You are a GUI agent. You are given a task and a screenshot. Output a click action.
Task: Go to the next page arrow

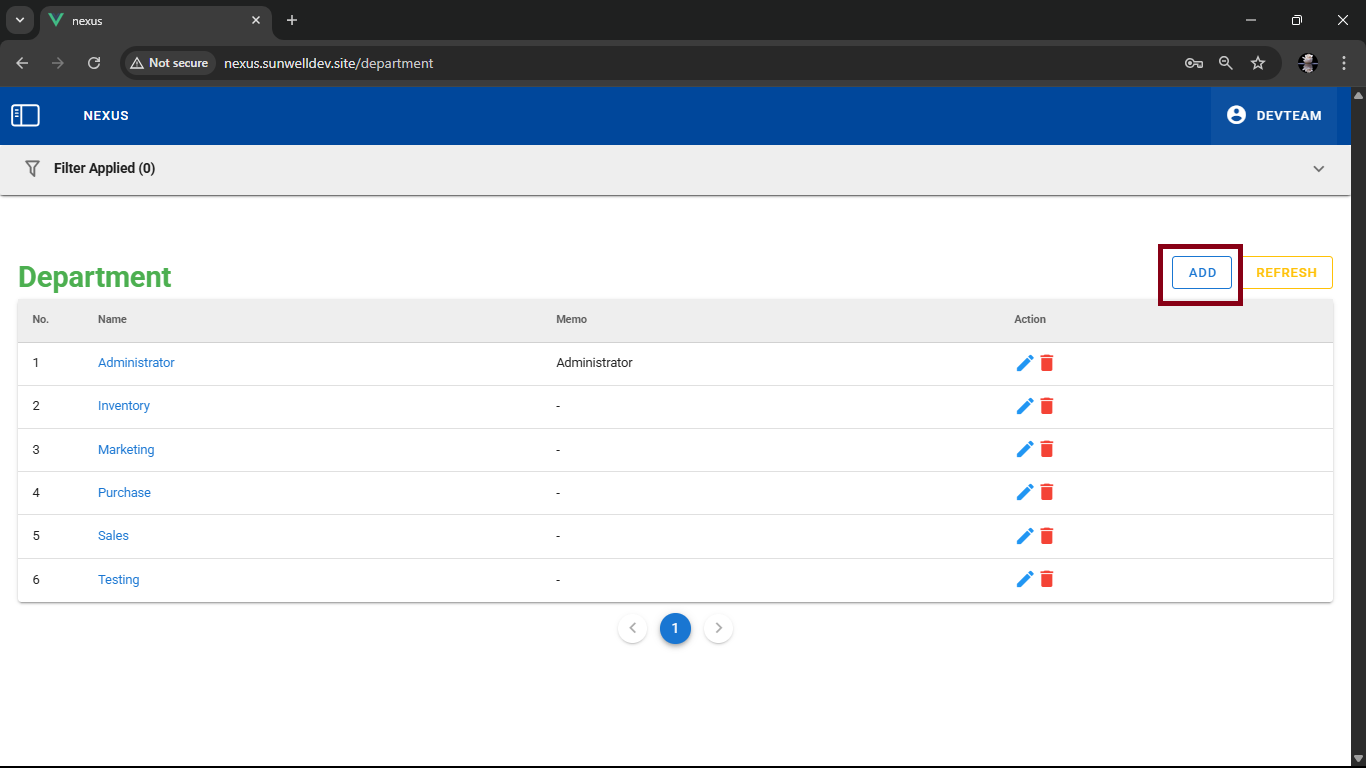[718, 628]
